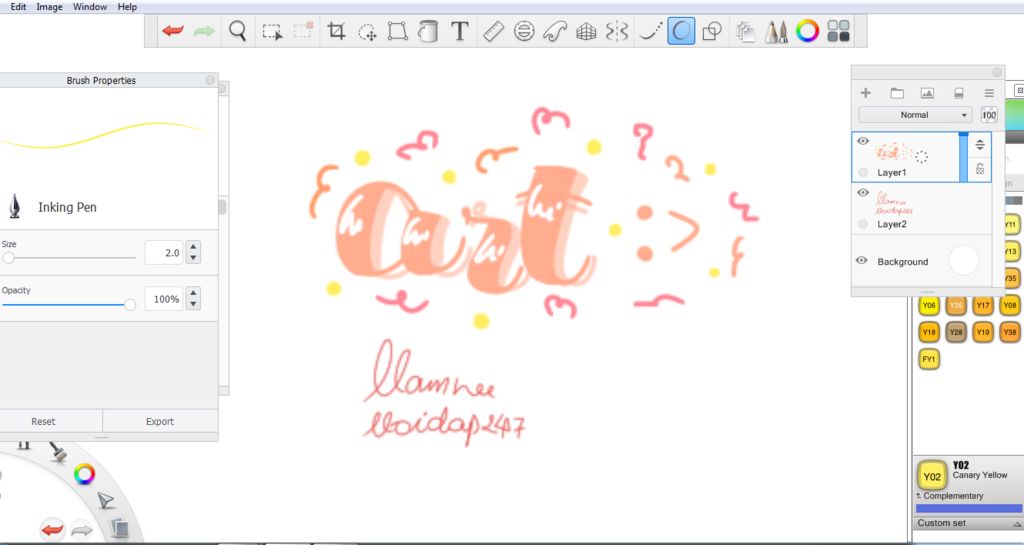The height and width of the screenshot is (545, 1024).
Task: Toggle the Layer2 marker circle
Action: (863, 224)
